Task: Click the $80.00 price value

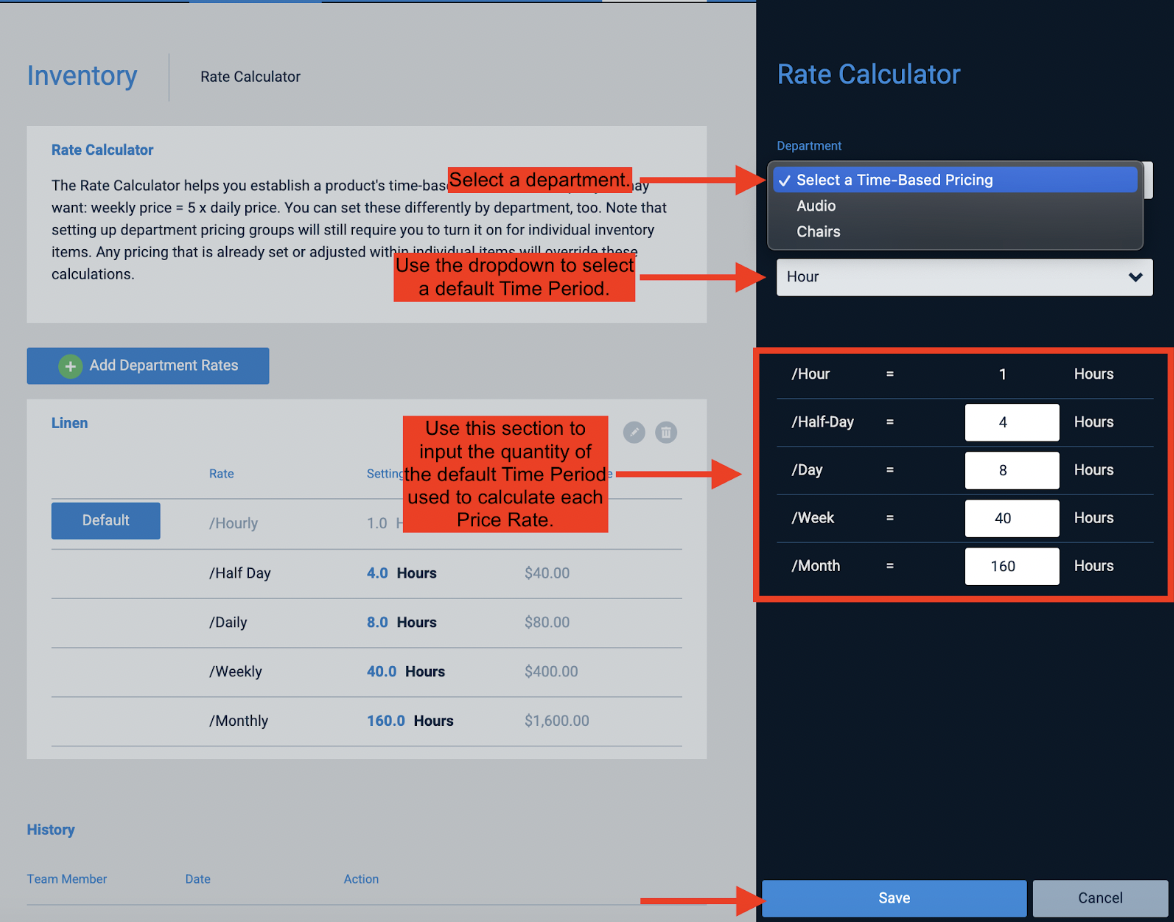Action: point(547,622)
